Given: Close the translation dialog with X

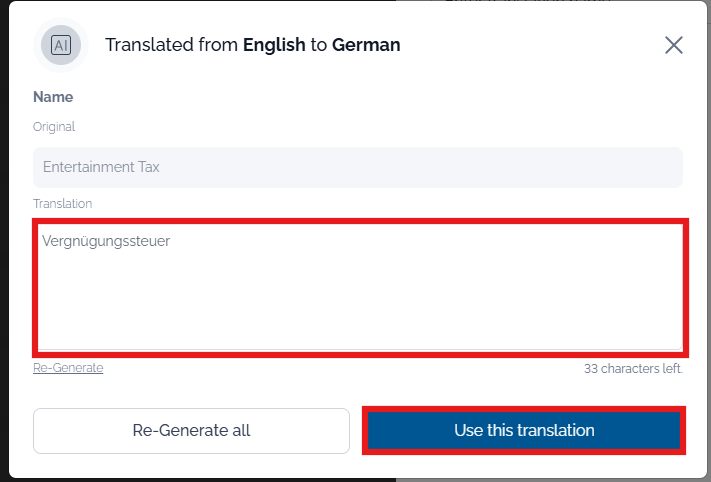Looking at the screenshot, I should 674,45.
